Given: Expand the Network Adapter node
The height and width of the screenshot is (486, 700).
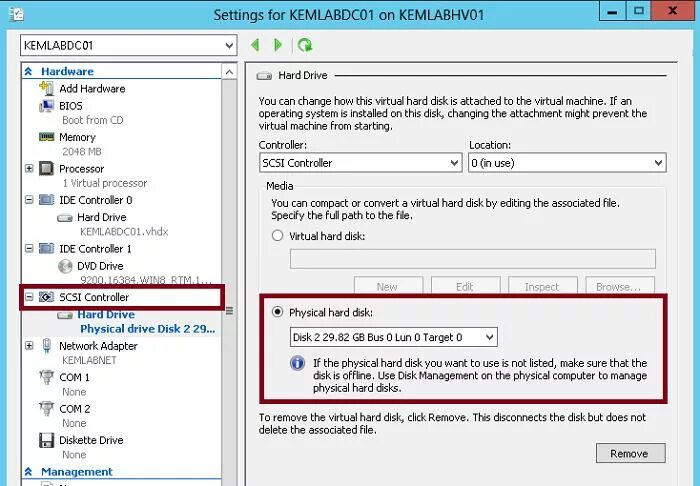Looking at the screenshot, I should point(29,346).
